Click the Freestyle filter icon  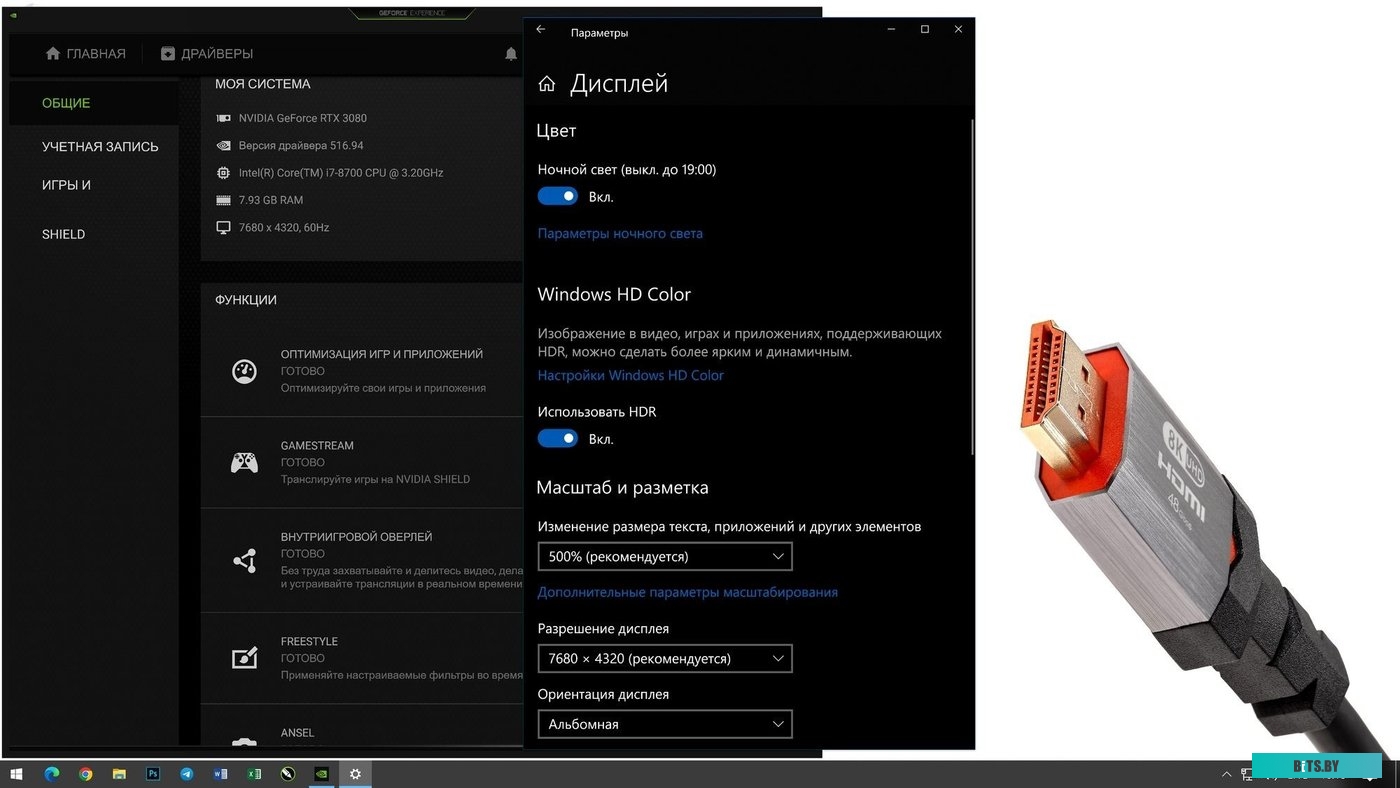[x=244, y=658]
